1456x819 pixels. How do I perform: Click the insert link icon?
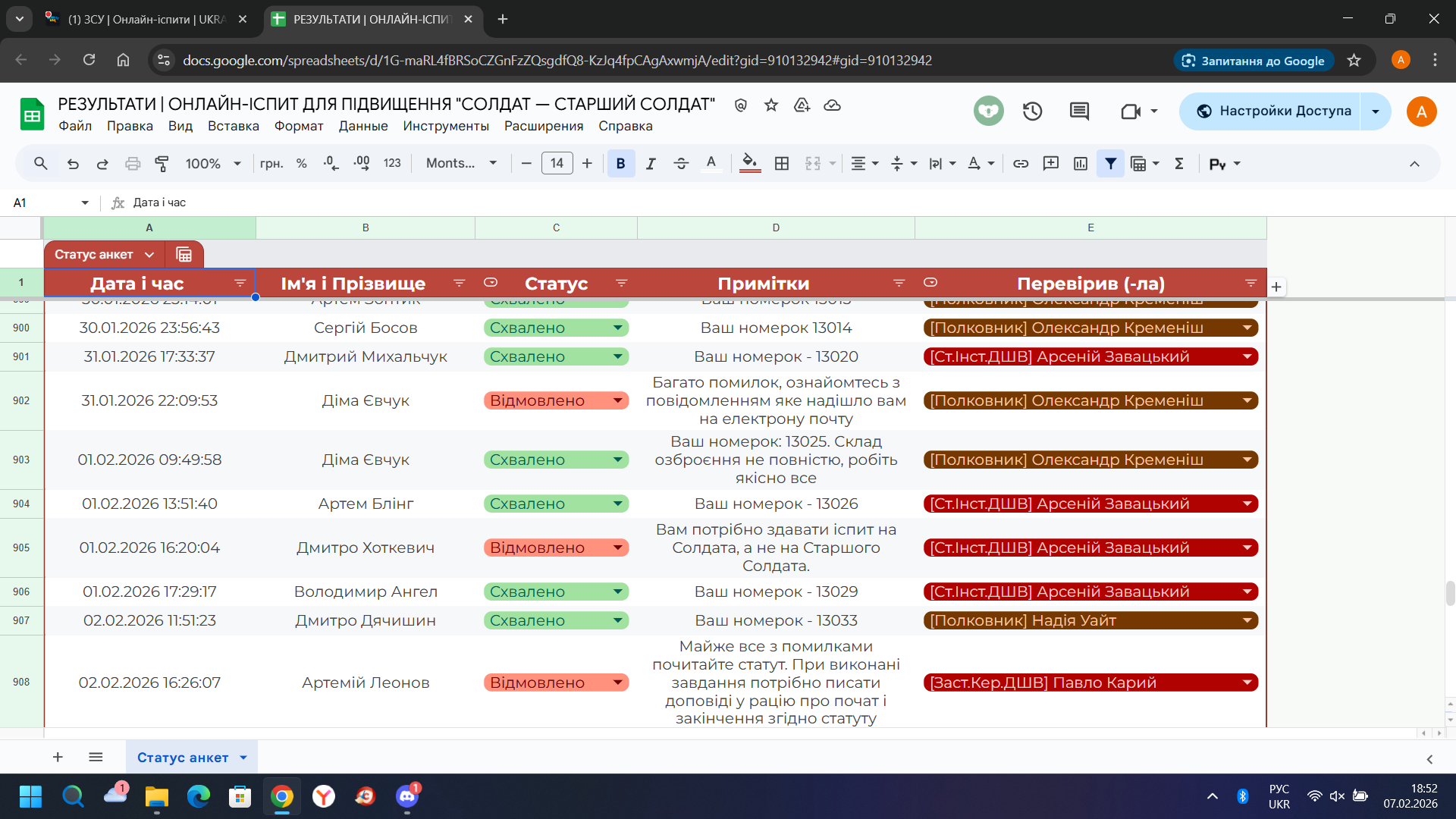pyautogui.click(x=1021, y=164)
